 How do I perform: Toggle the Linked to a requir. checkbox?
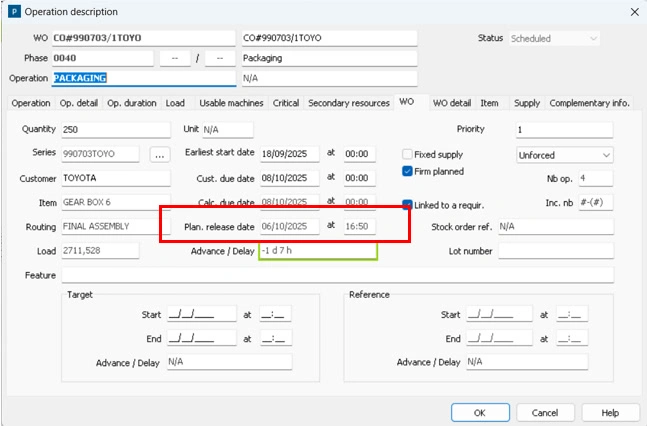coord(407,204)
